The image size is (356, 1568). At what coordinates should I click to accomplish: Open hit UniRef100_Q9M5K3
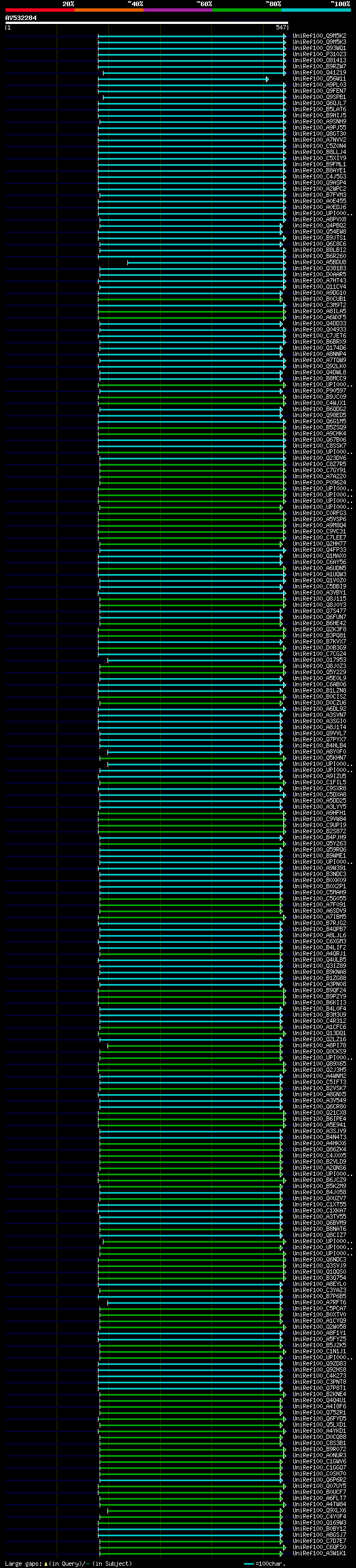coord(319,42)
